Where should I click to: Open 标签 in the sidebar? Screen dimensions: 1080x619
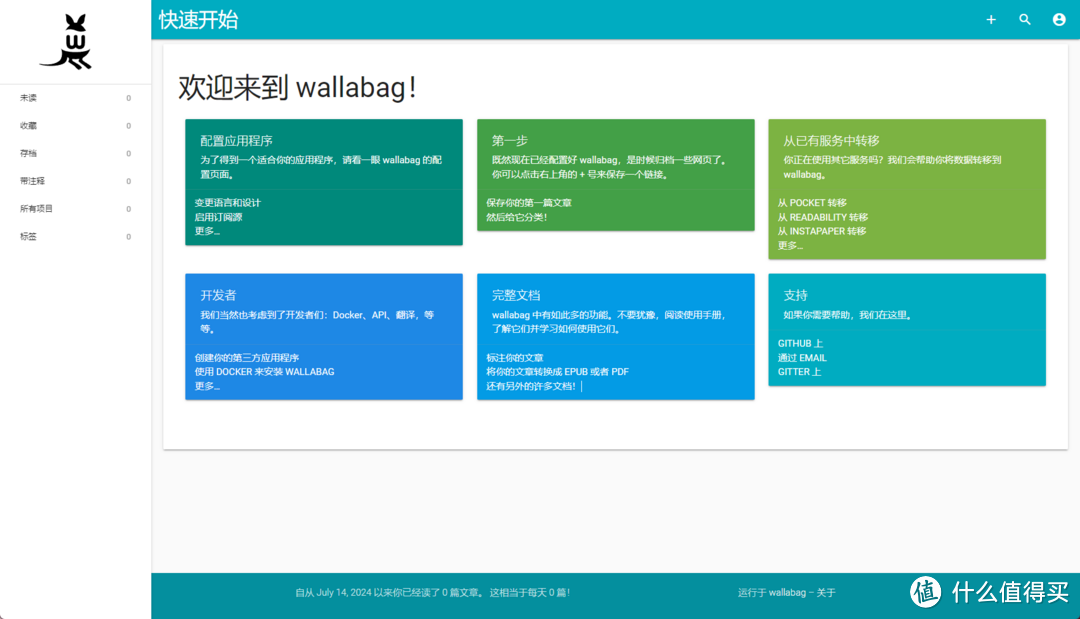[x=28, y=237]
